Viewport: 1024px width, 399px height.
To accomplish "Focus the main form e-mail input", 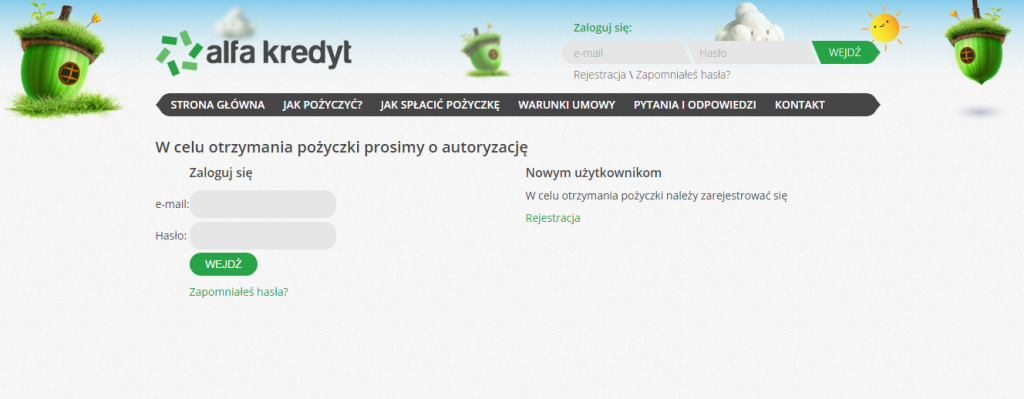I will click(x=263, y=204).
